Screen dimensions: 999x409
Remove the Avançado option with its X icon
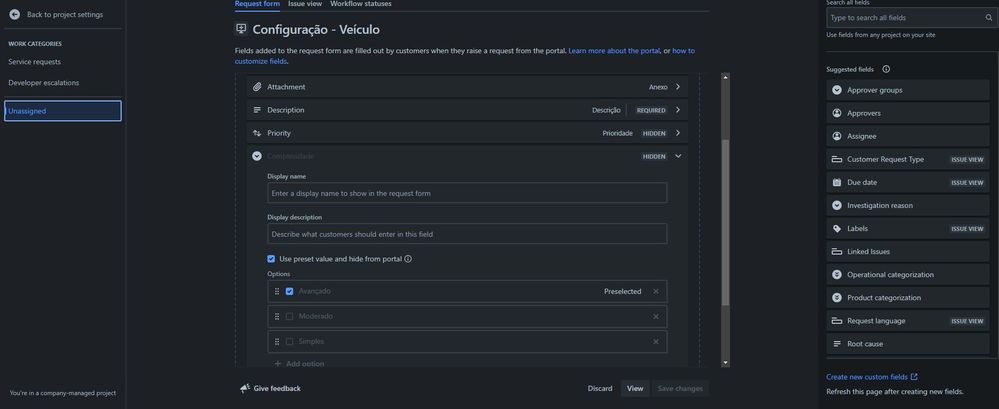(656, 291)
